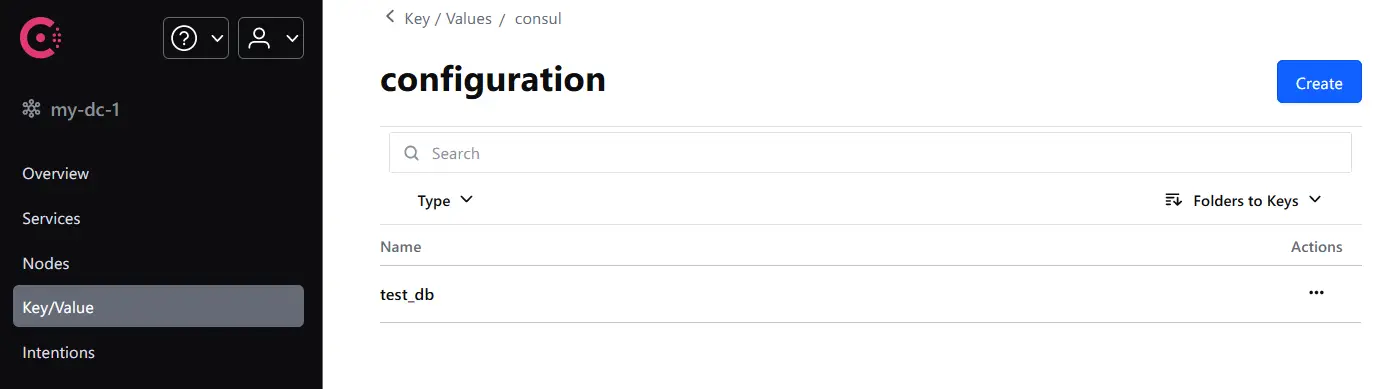
Task: Expand the chevron next to help icon
Action: [x=217, y=38]
